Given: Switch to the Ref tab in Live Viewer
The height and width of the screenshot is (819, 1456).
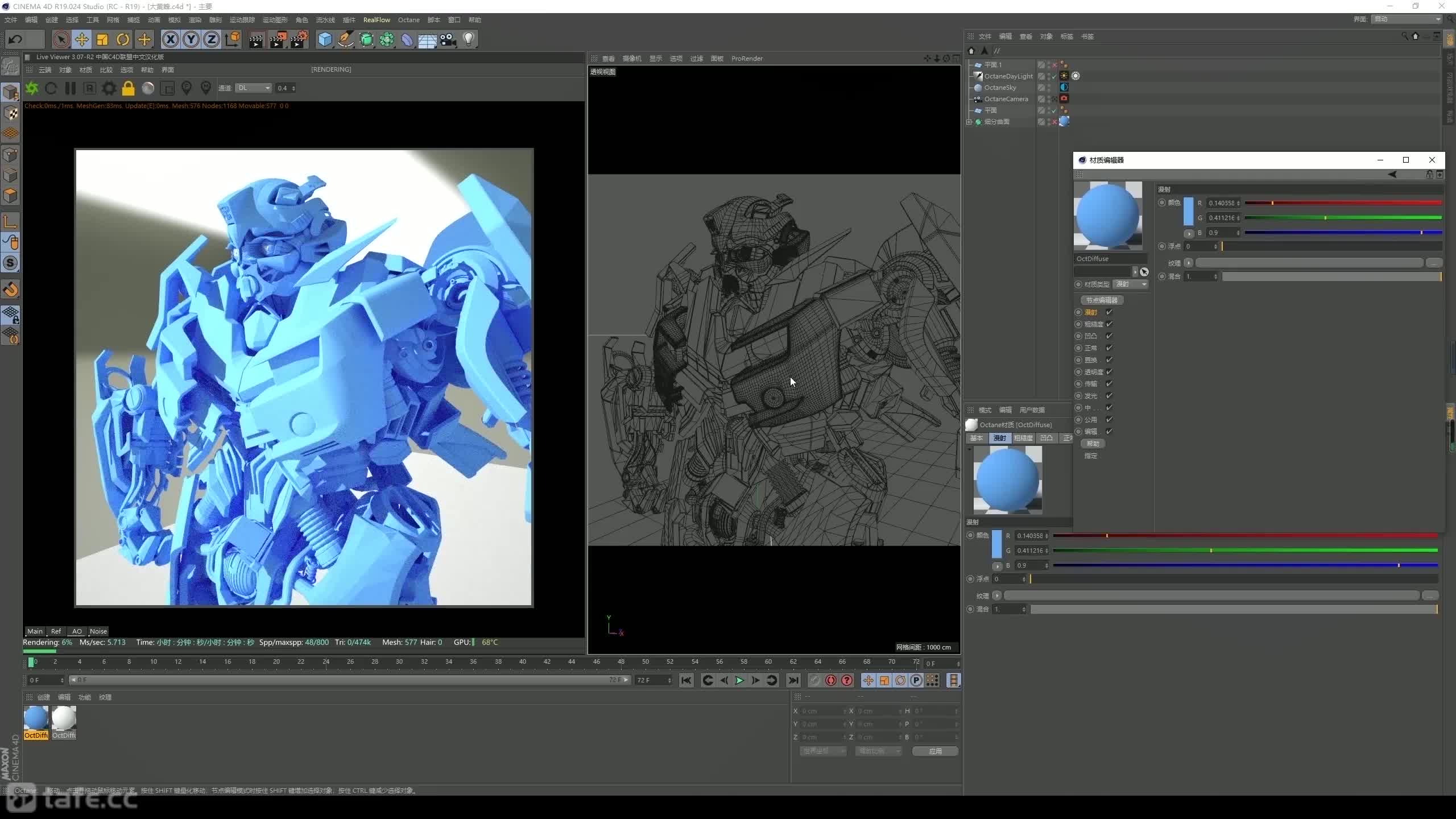Looking at the screenshot, I should click(56, 631).
